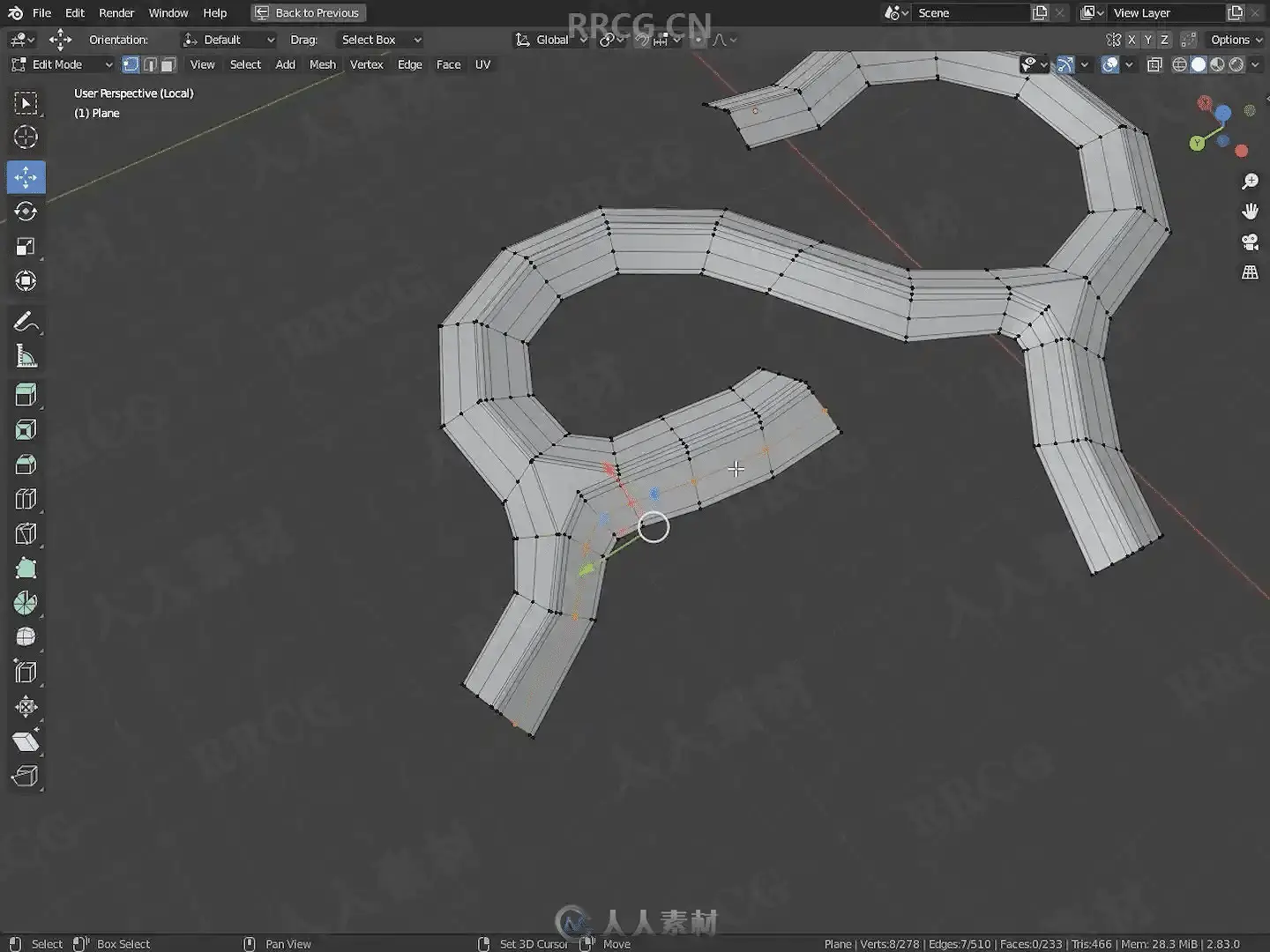Open the Drag Select Box dropdown

point(381,40)
